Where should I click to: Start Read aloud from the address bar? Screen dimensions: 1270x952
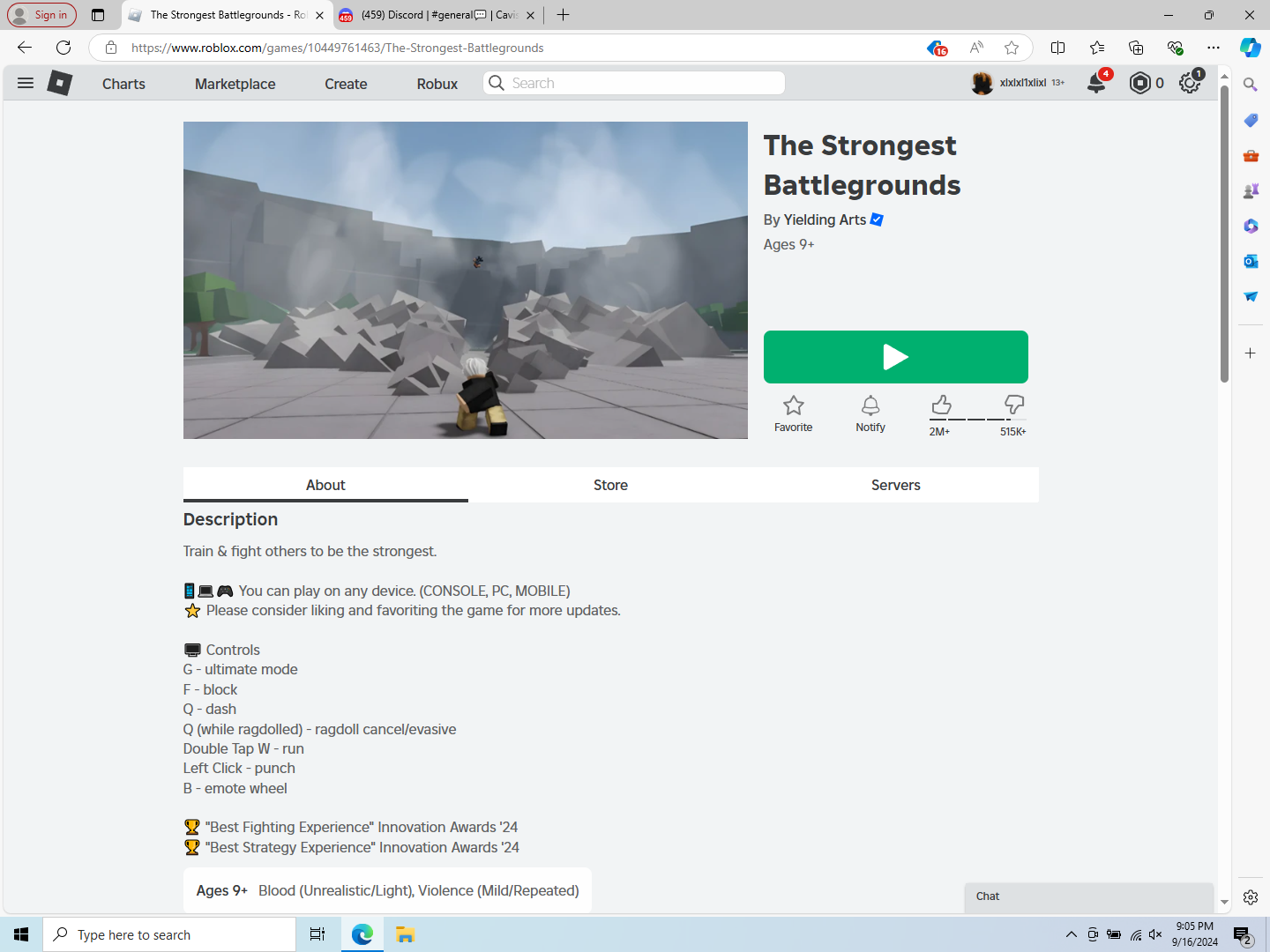pyautogui.click(x=976, y=48)
